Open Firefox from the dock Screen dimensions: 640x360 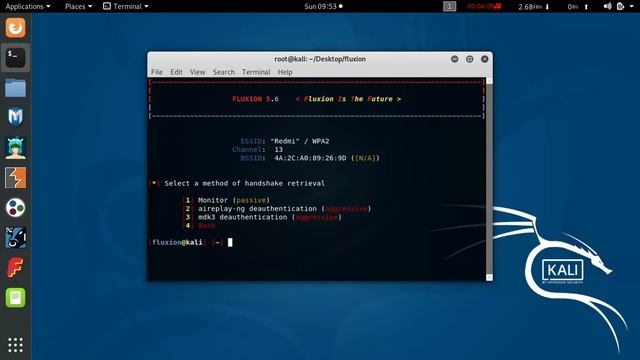point(16,28)
